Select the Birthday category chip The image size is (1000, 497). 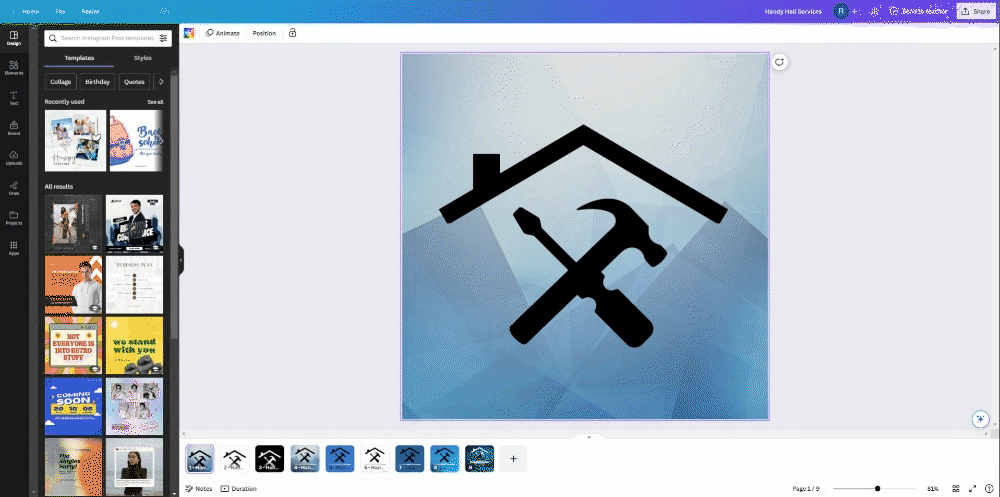(98, 82)
